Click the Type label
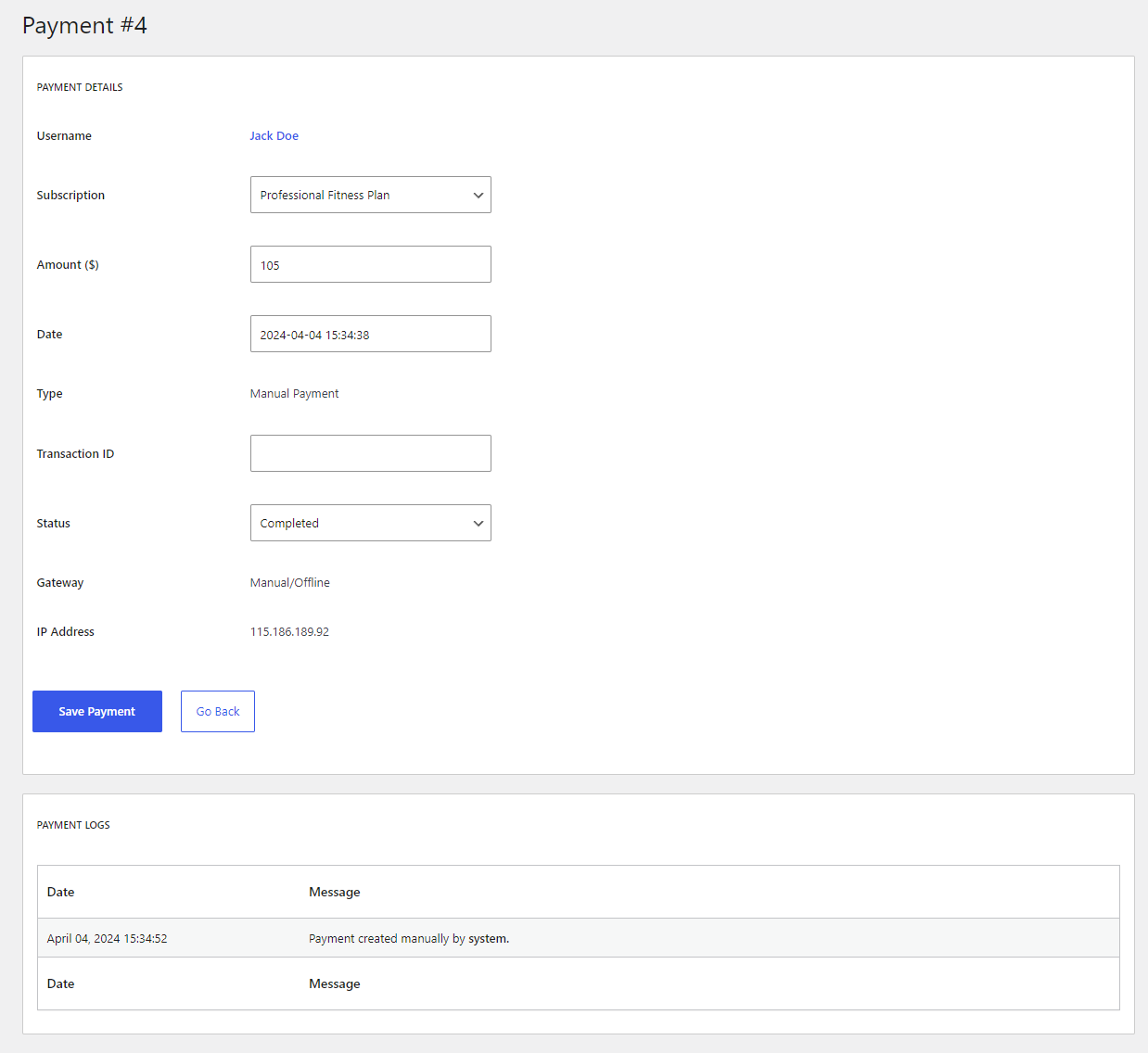This screenshot has height=1053, width=1148. tap(50, 393)
